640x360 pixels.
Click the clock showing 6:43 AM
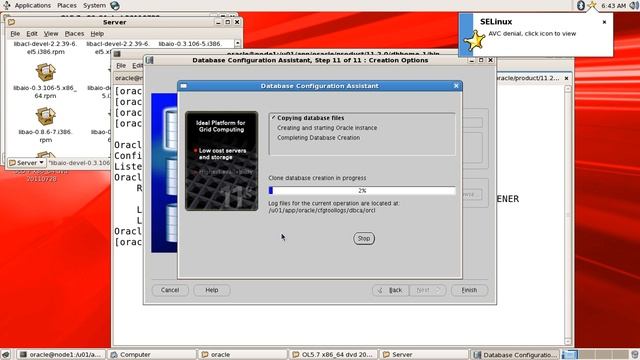613,6
